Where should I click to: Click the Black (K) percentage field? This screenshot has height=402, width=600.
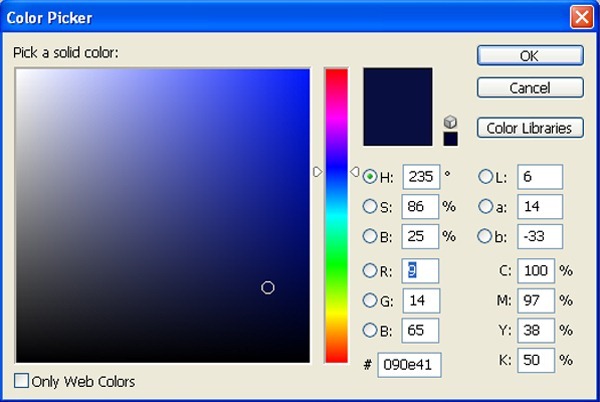pyautogui.click(x=536, y=359)
